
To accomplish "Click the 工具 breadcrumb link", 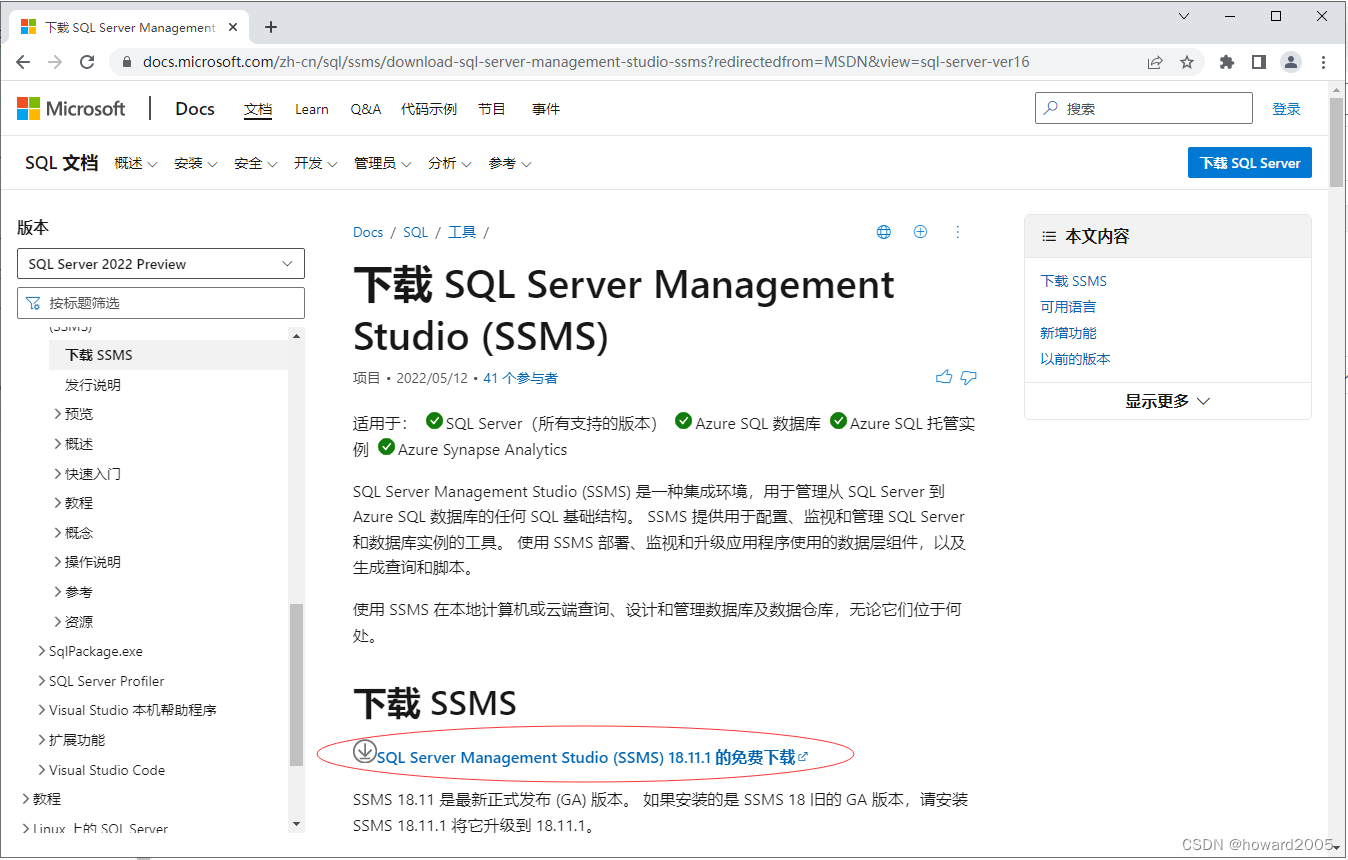I will pos(462,232).
